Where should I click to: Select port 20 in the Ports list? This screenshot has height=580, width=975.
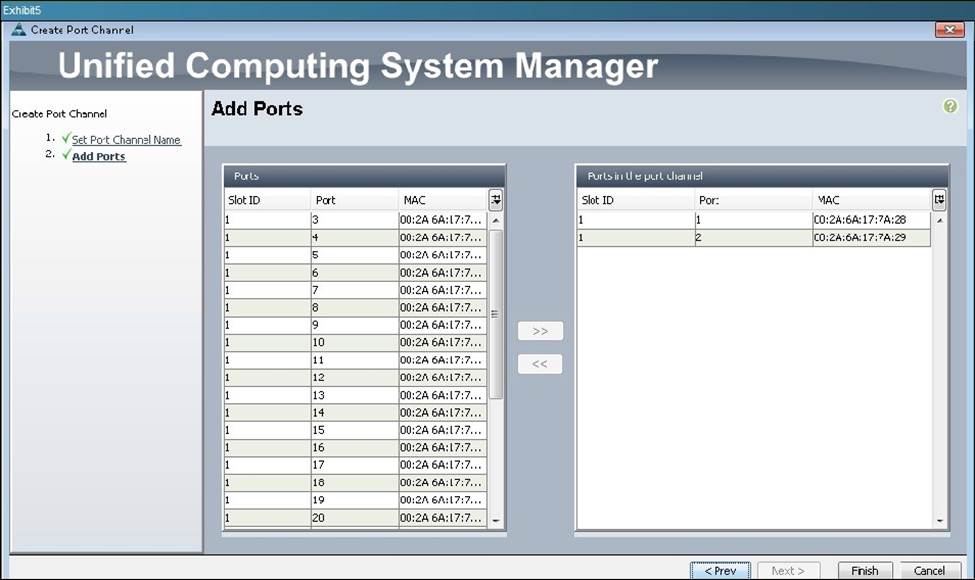(x=356, y=517)
